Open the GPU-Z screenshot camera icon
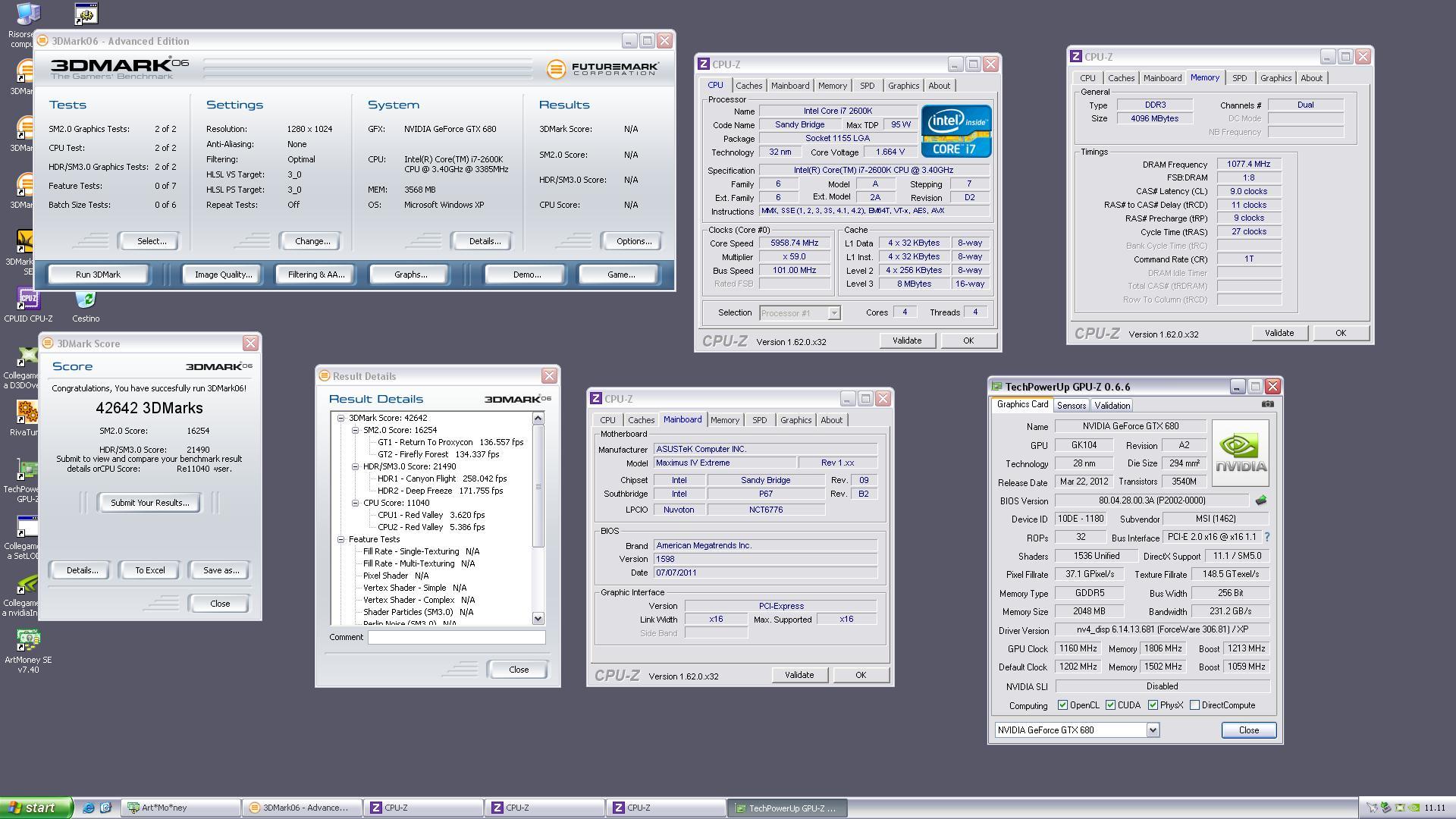Image resolution: width=1456 pixels, height=819 pixels. (1267, 404)
